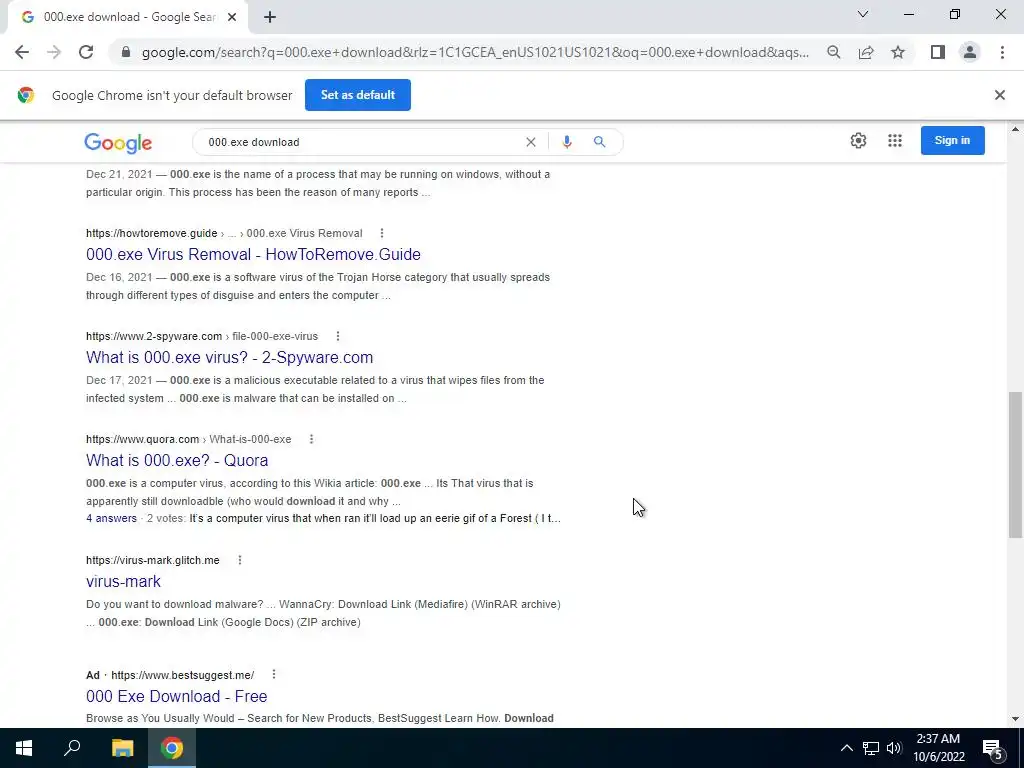The image size is (1024, 768).
Task: Click the Chrome taskbar icon
Action: click(x=172, y=748)
